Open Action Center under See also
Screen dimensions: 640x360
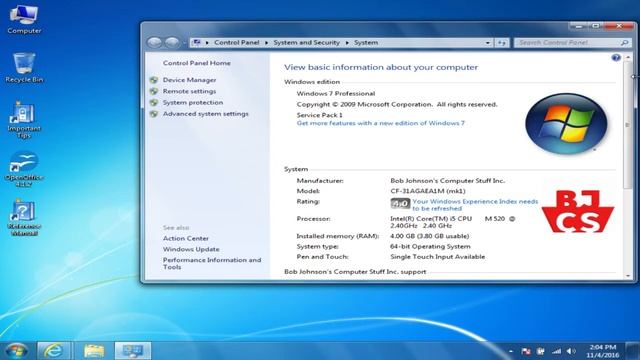pos(186,238)
